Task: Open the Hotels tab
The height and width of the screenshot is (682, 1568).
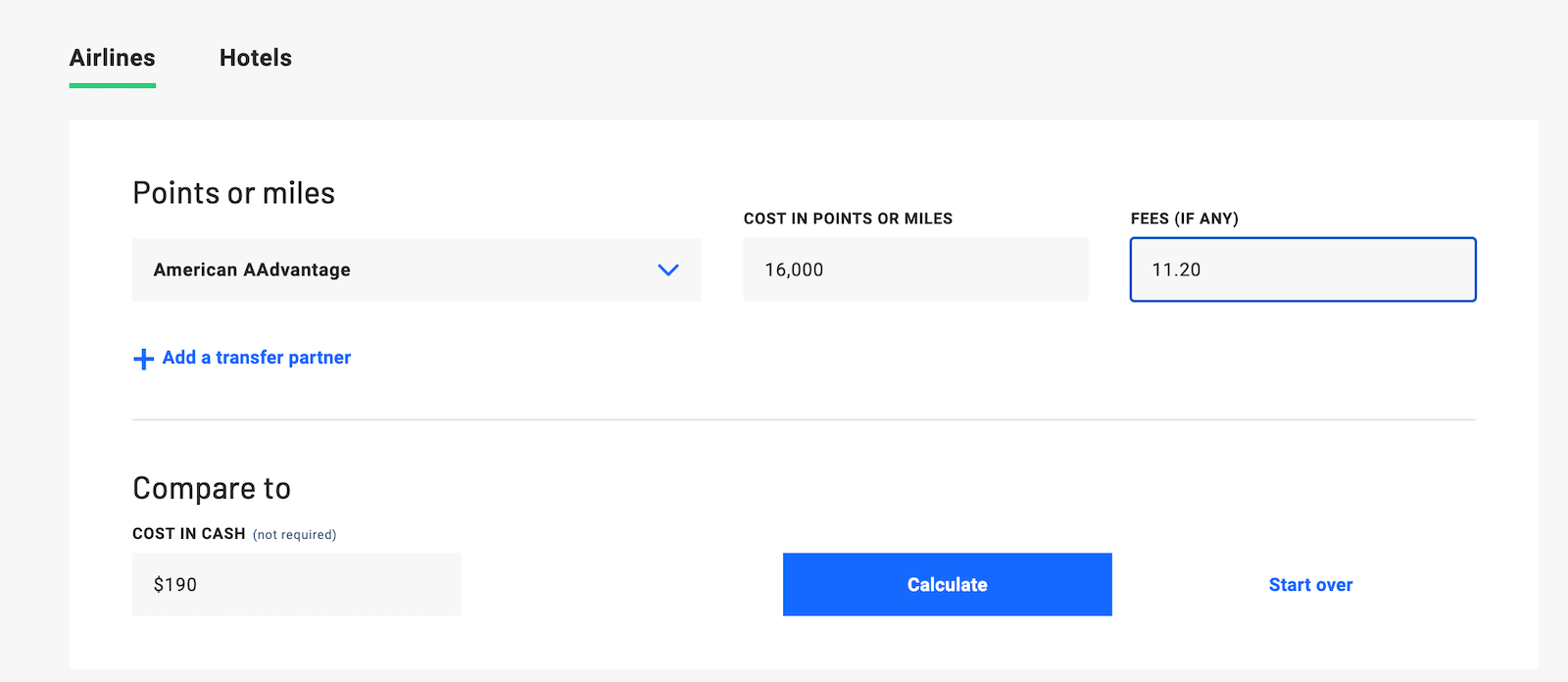Action: click(x=255, y=58)
